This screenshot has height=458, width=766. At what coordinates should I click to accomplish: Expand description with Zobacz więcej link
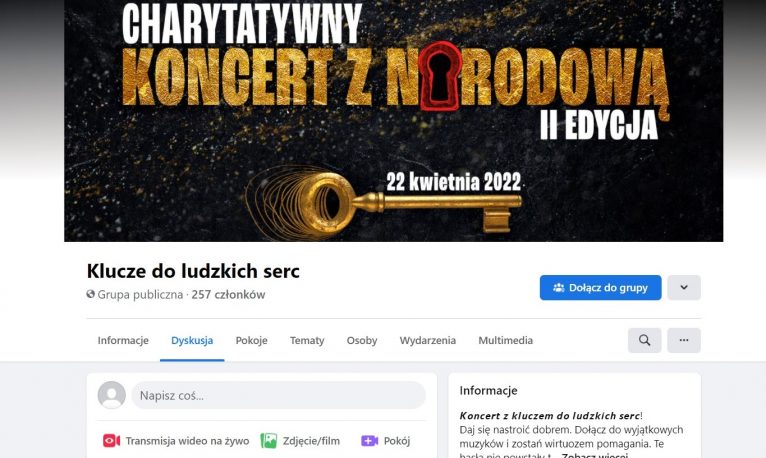[595, 455]
